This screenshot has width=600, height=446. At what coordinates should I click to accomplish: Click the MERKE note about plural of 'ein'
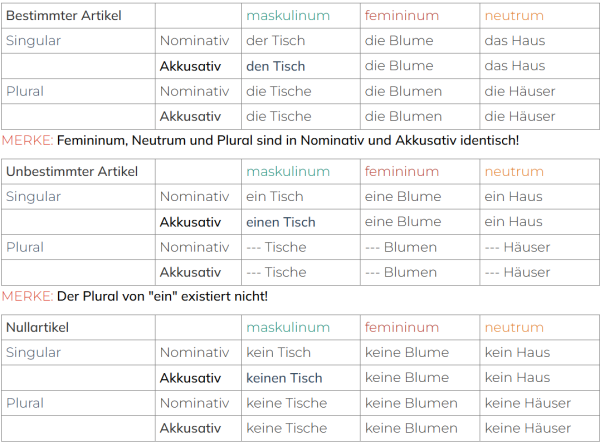[135, 296]
